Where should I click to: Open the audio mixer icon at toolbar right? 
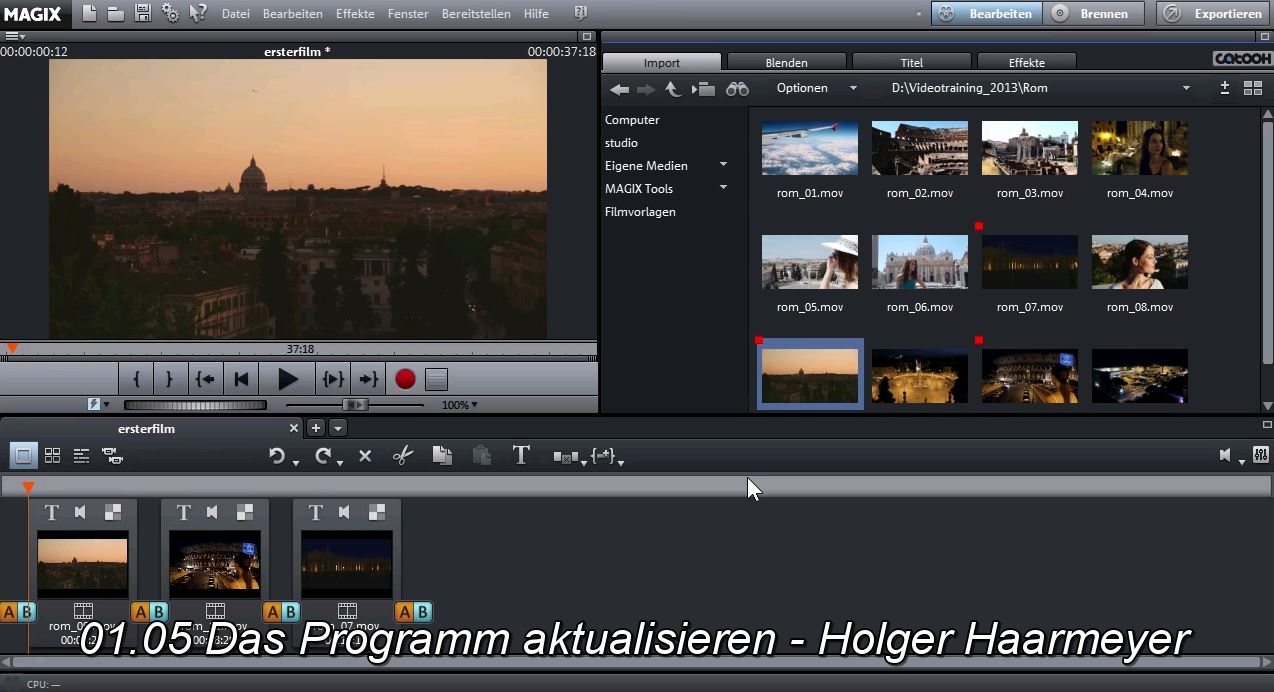1260,455
